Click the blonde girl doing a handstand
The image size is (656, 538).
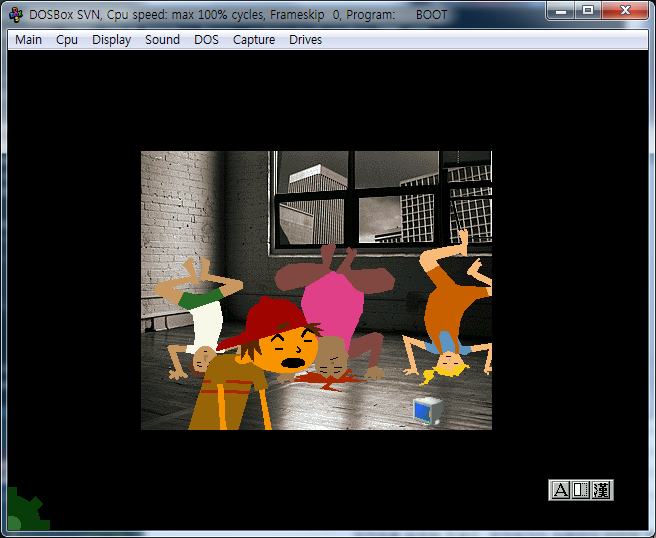(450, 307)
